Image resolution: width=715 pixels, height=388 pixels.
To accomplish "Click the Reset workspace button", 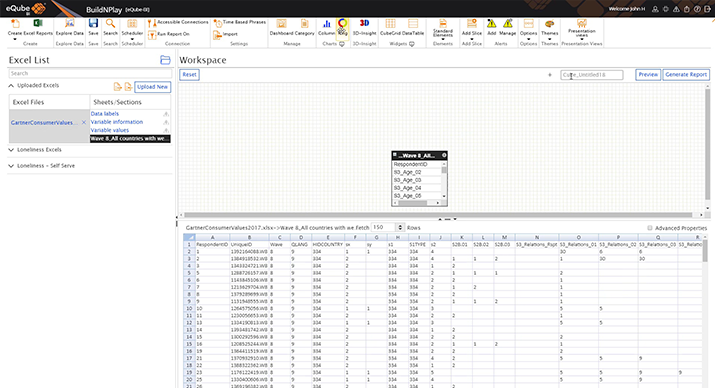I will (189, 75).
